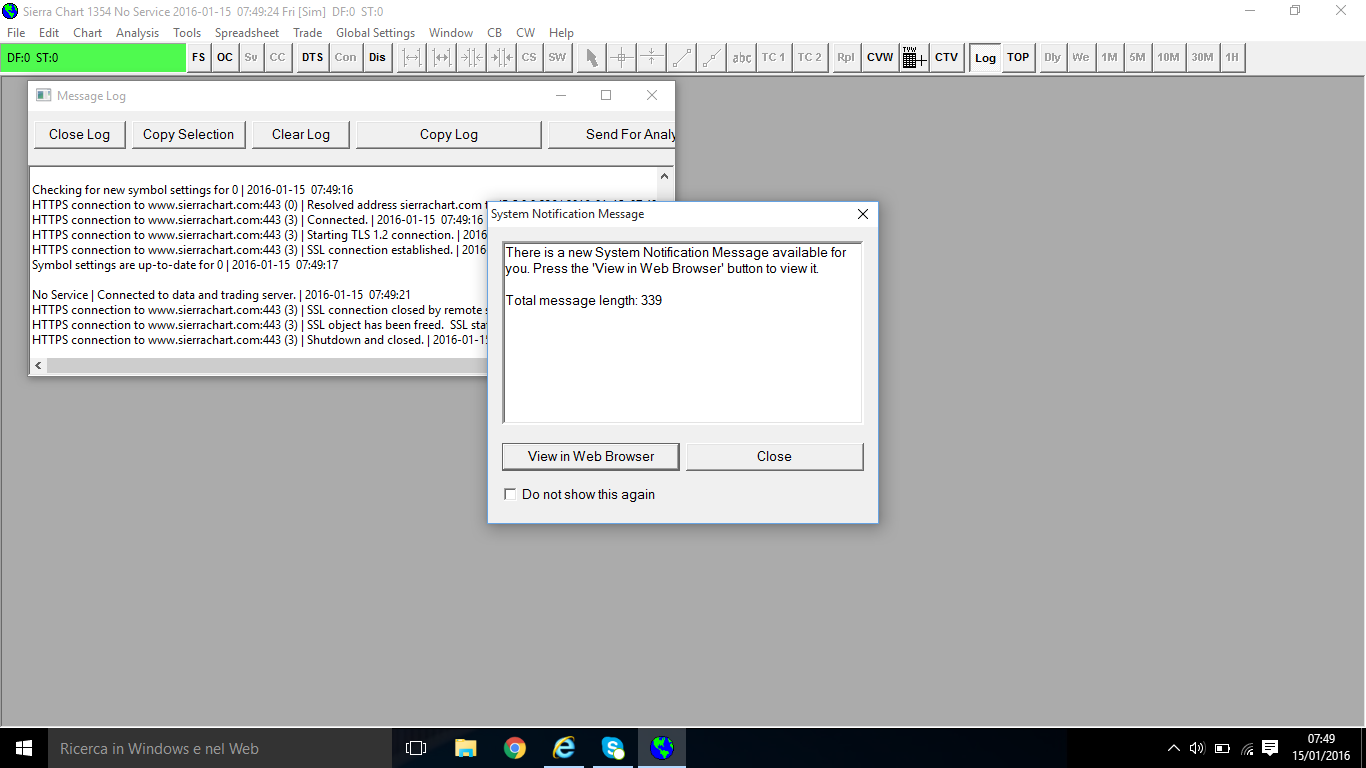Click the 30M timeframe button

[1202, 57]
